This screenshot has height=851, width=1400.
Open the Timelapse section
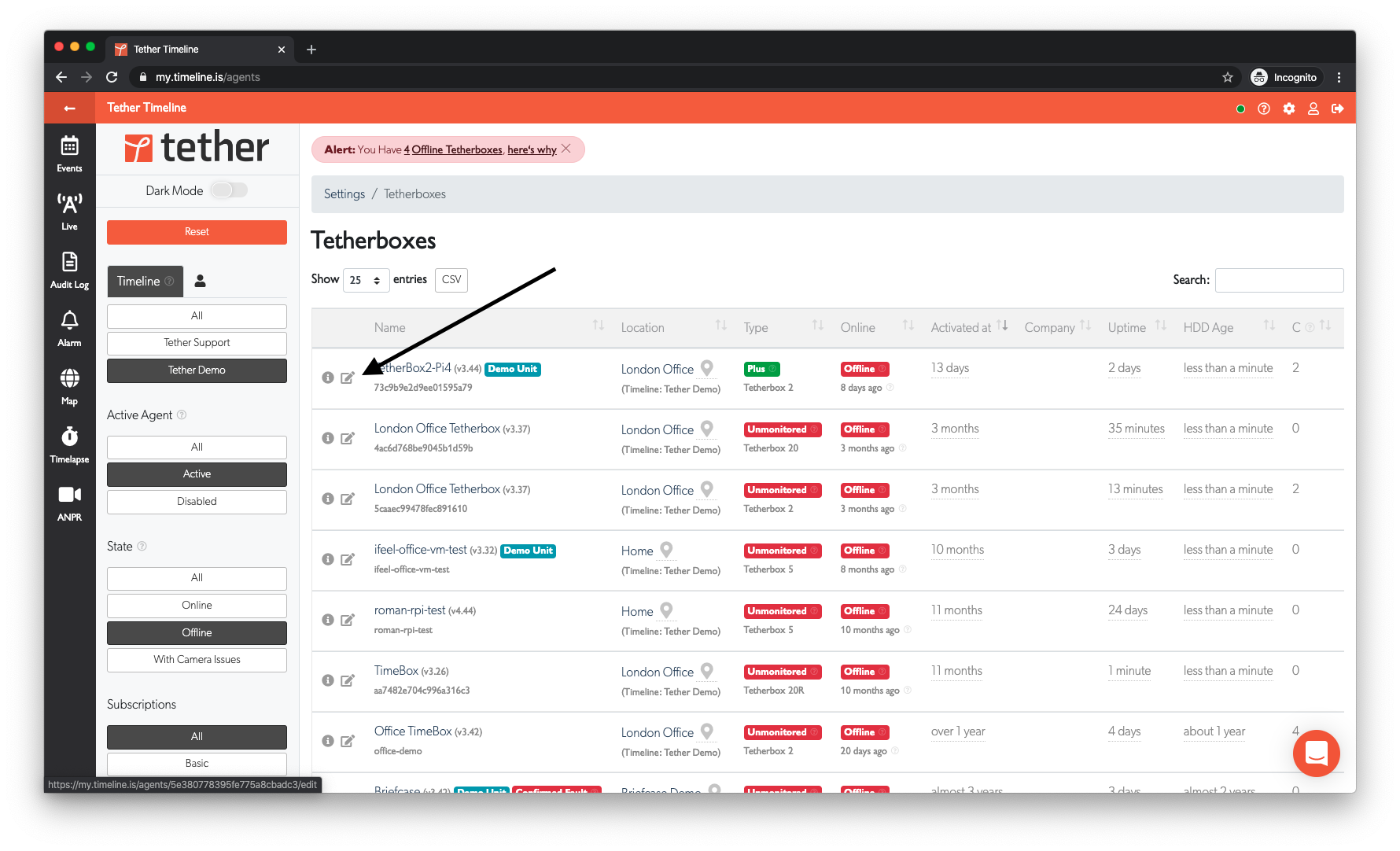click(x=69, y=442)
